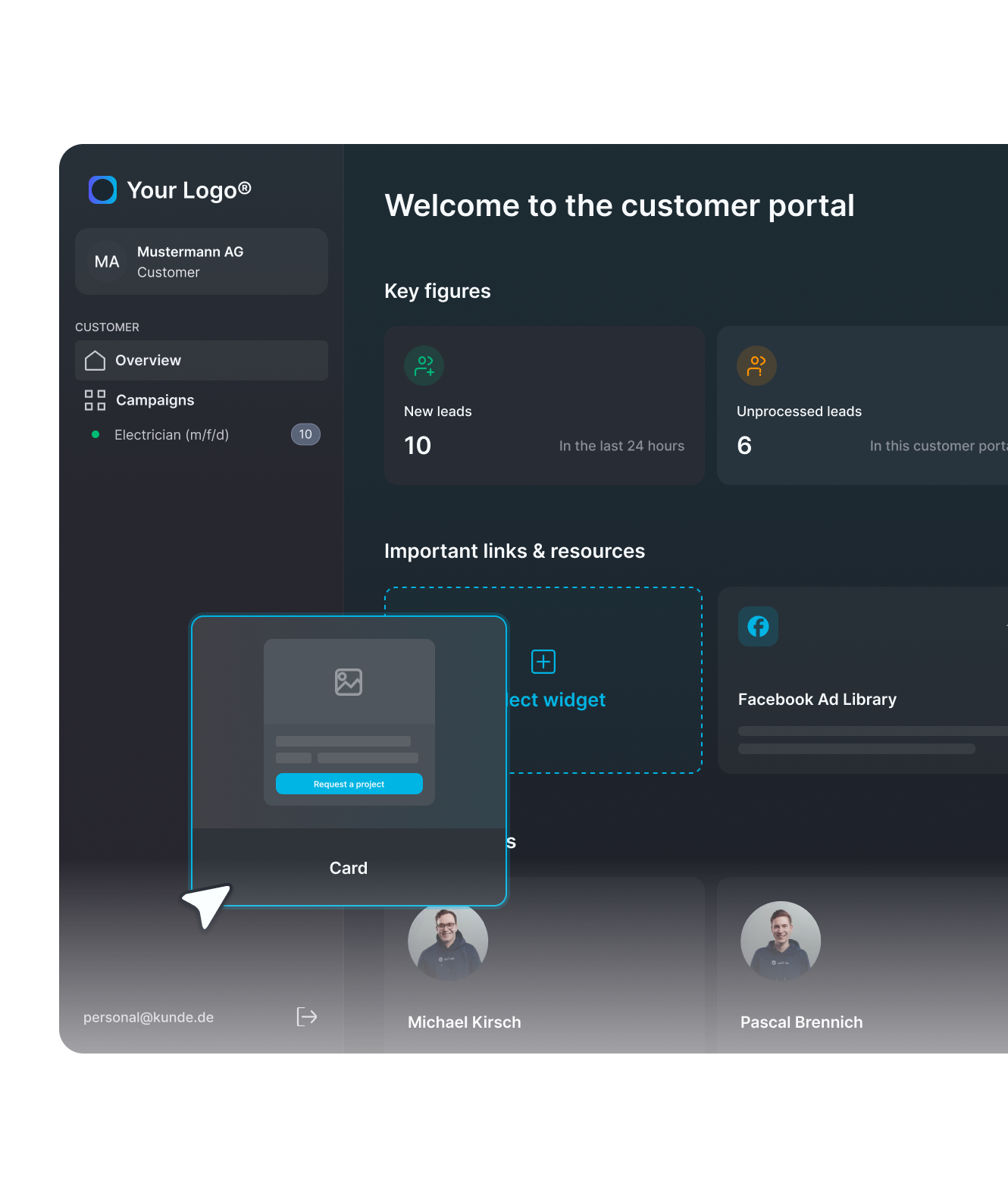Viewport: 1008px width, 1196px height.
Task: Click the home icon next to Overview
Action: pos(95,360)
